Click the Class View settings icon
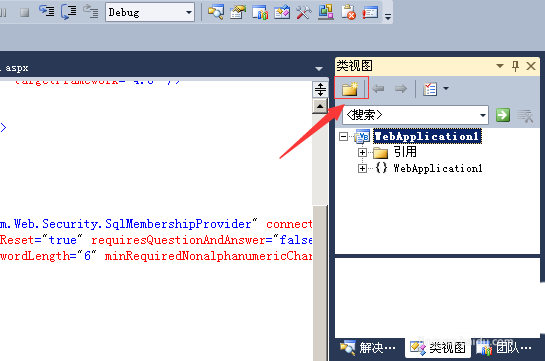This screenshot has width=545, height=361. [430, 89]
